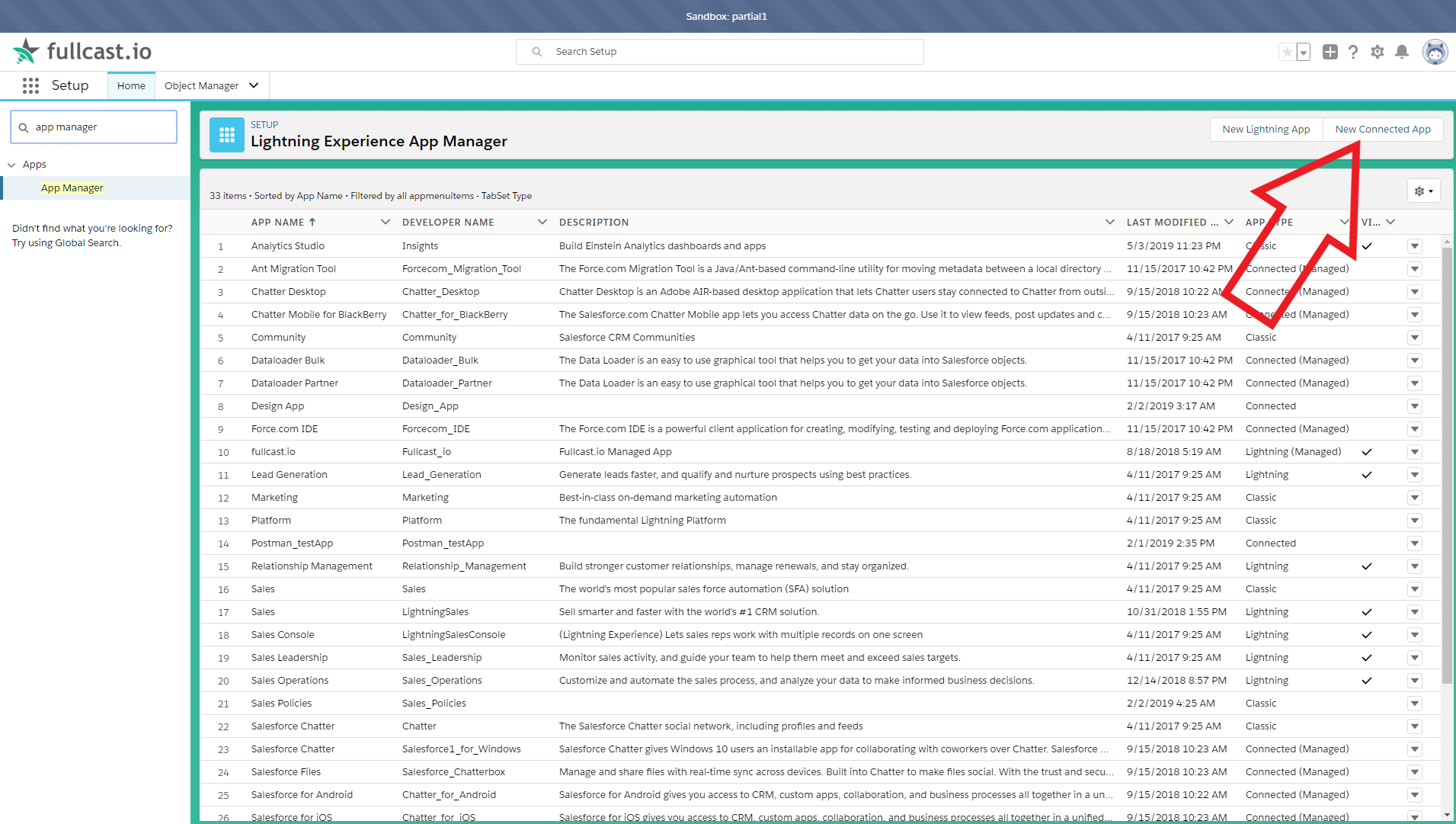Open row actions for Design App
The height and width of the screenshot is (824, 1456).
pos(1415,406)
